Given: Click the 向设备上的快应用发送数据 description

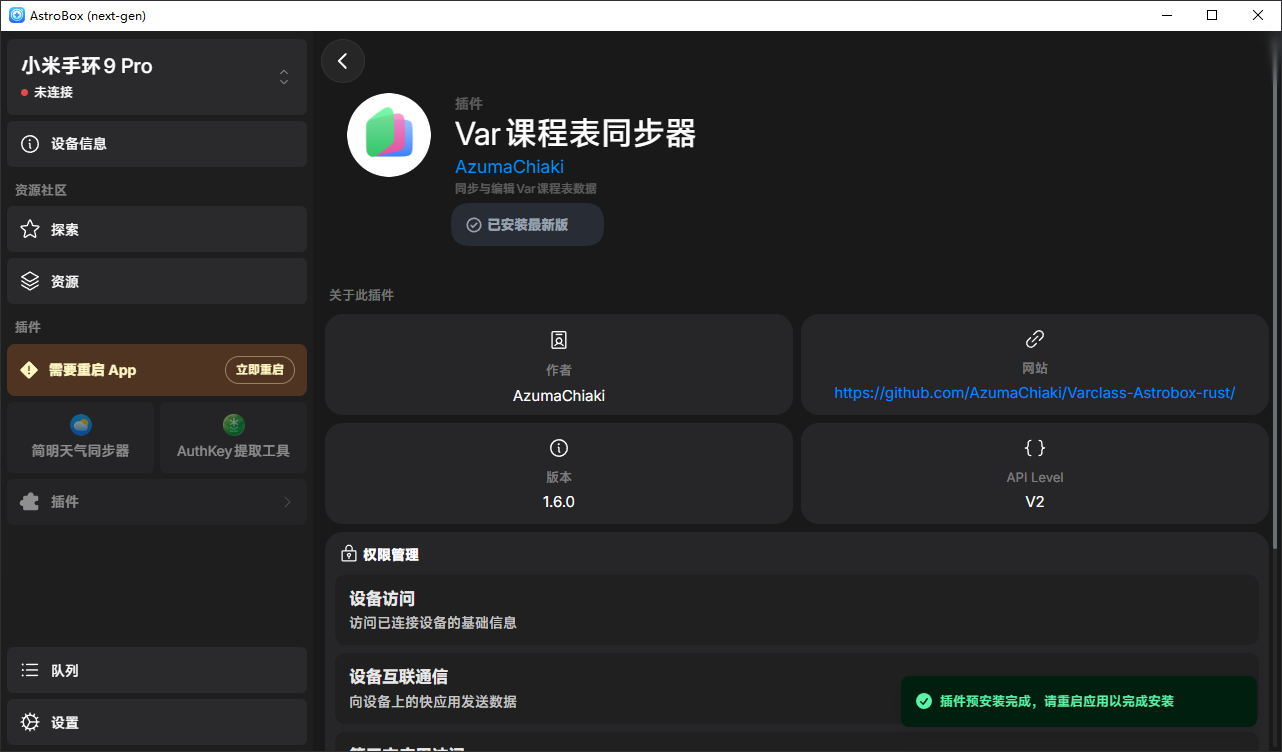Looking at the screenshot, I should click(x=433, y=702).
